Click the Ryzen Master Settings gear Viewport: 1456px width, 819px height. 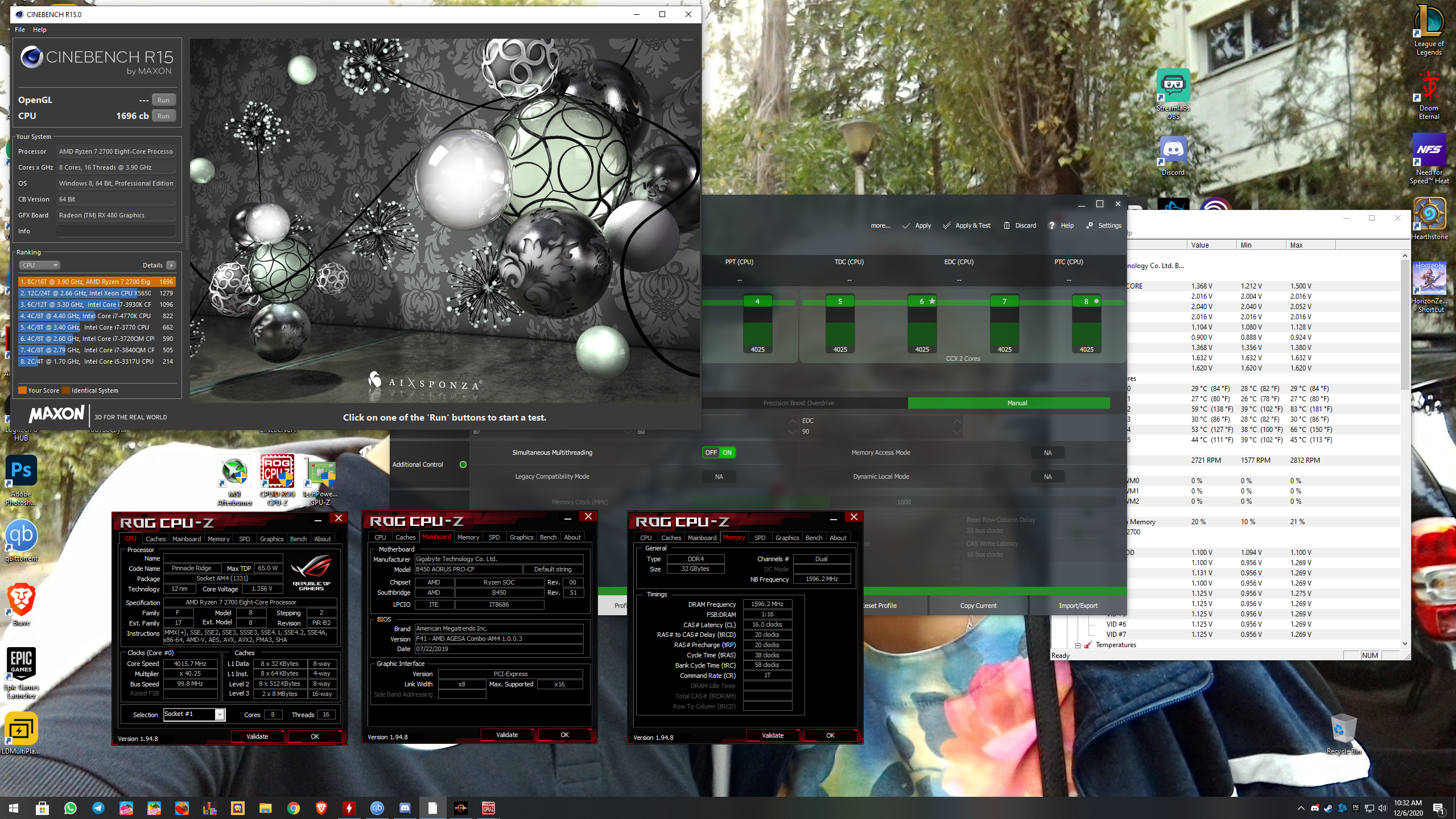point(1104,225)
